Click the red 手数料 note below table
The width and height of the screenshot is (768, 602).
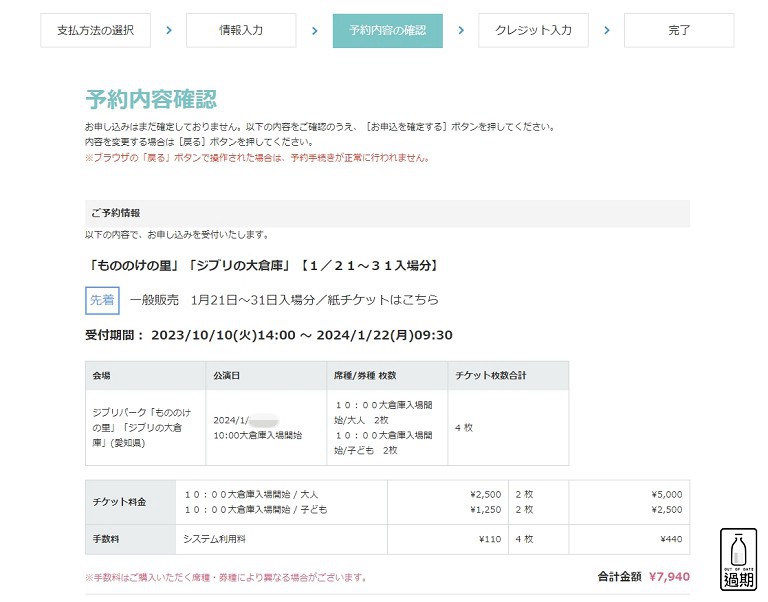tap(226, 578)
